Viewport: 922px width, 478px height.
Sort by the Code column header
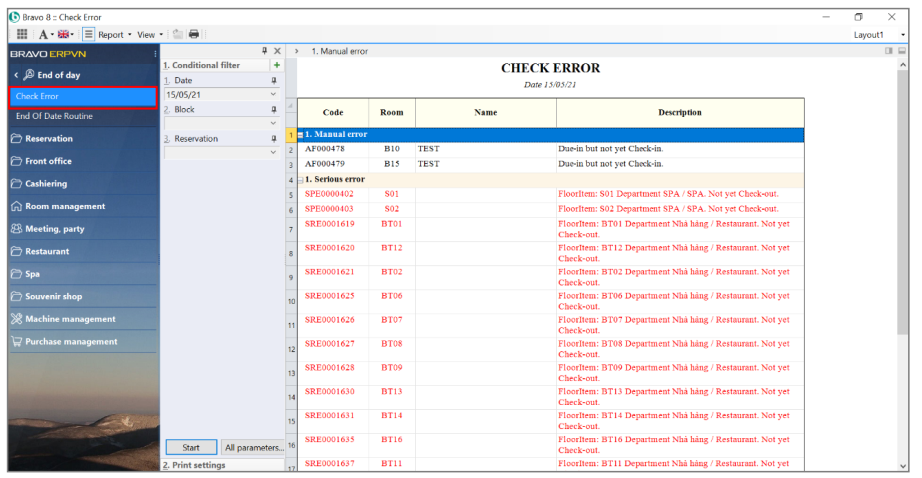click(333, 112)
